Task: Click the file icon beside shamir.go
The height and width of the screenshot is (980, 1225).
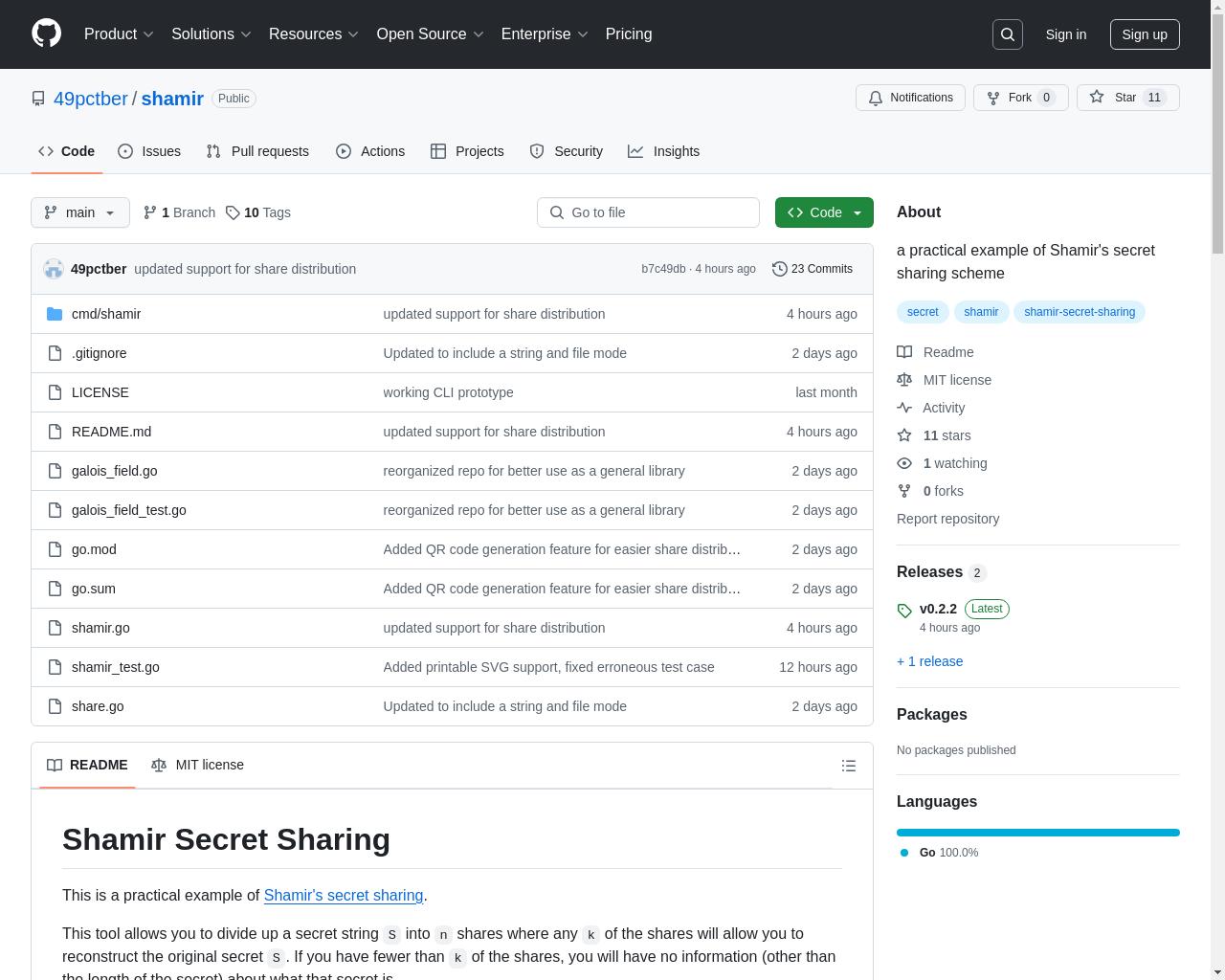Action: 55,628
